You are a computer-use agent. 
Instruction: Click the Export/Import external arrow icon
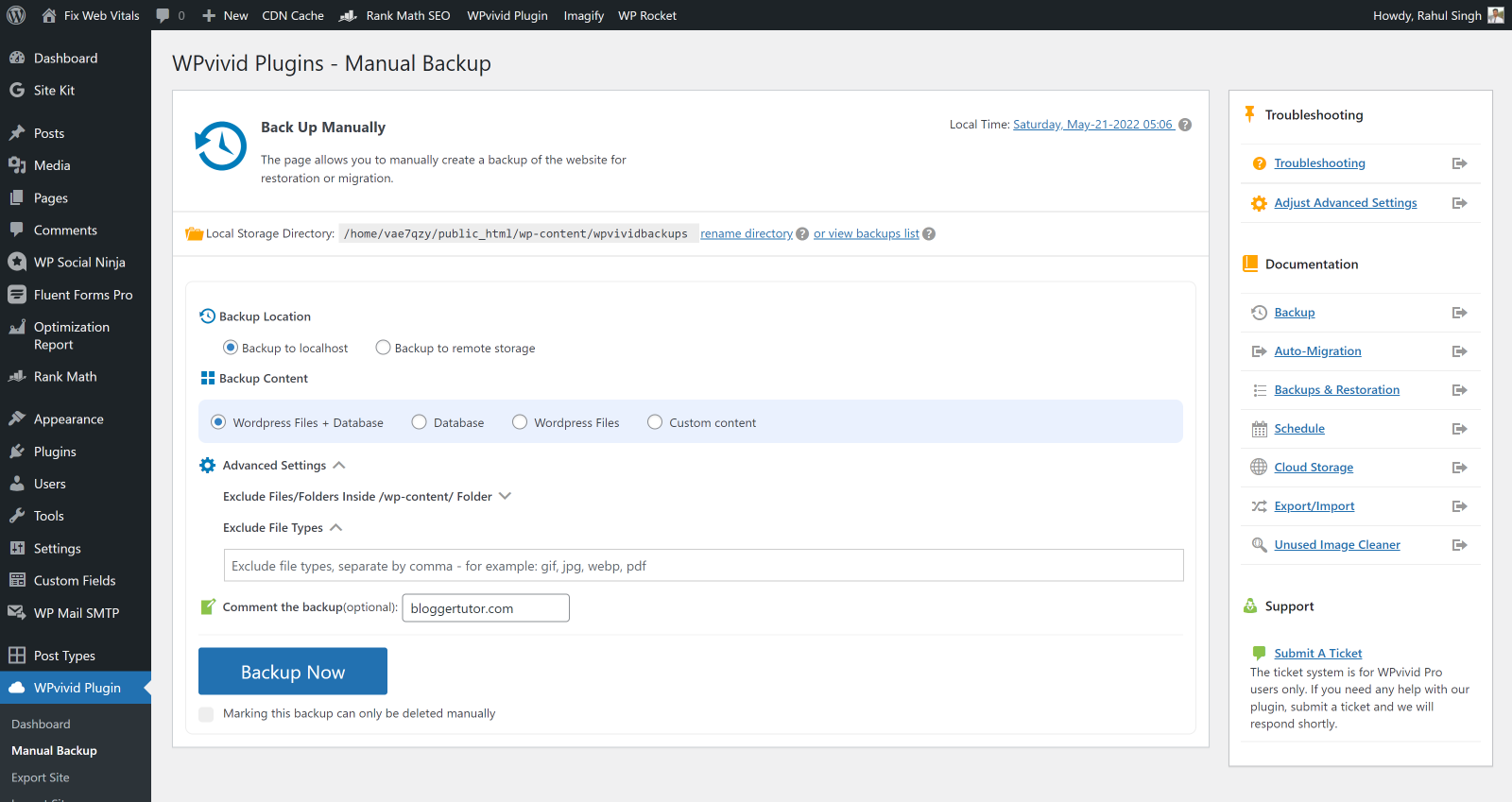[x=1459, y=506]
